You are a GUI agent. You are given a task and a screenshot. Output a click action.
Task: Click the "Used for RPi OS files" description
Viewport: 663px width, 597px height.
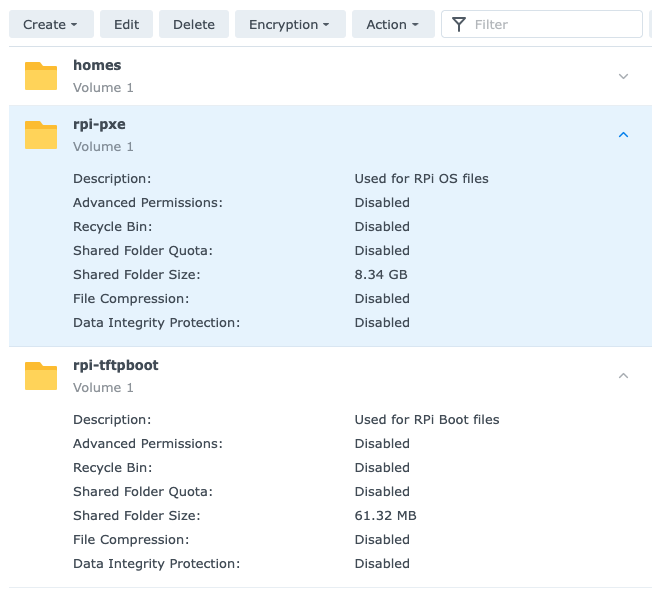pos(421,179)
